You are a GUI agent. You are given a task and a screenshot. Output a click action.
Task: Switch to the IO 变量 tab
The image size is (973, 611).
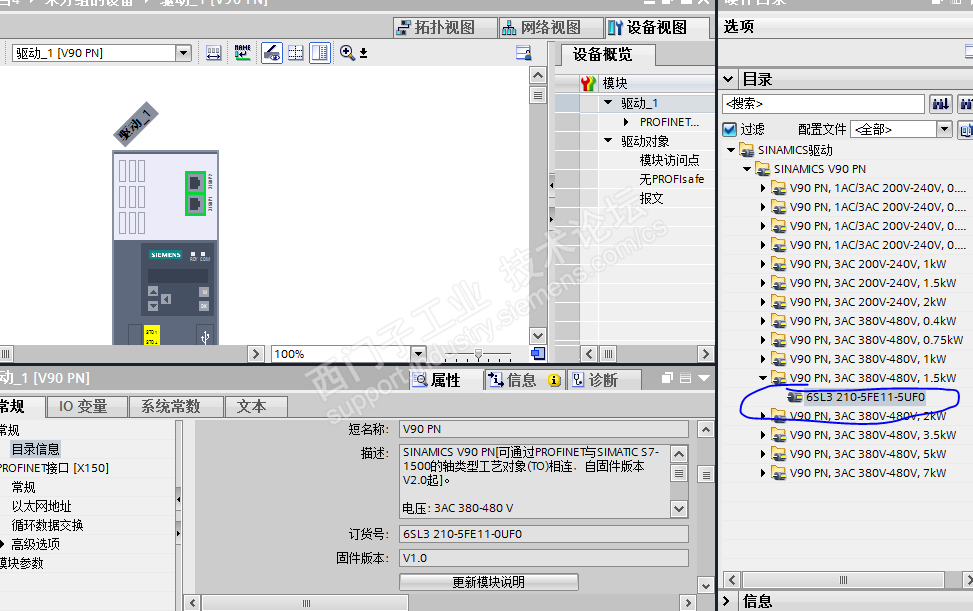[x=87, y=406]
